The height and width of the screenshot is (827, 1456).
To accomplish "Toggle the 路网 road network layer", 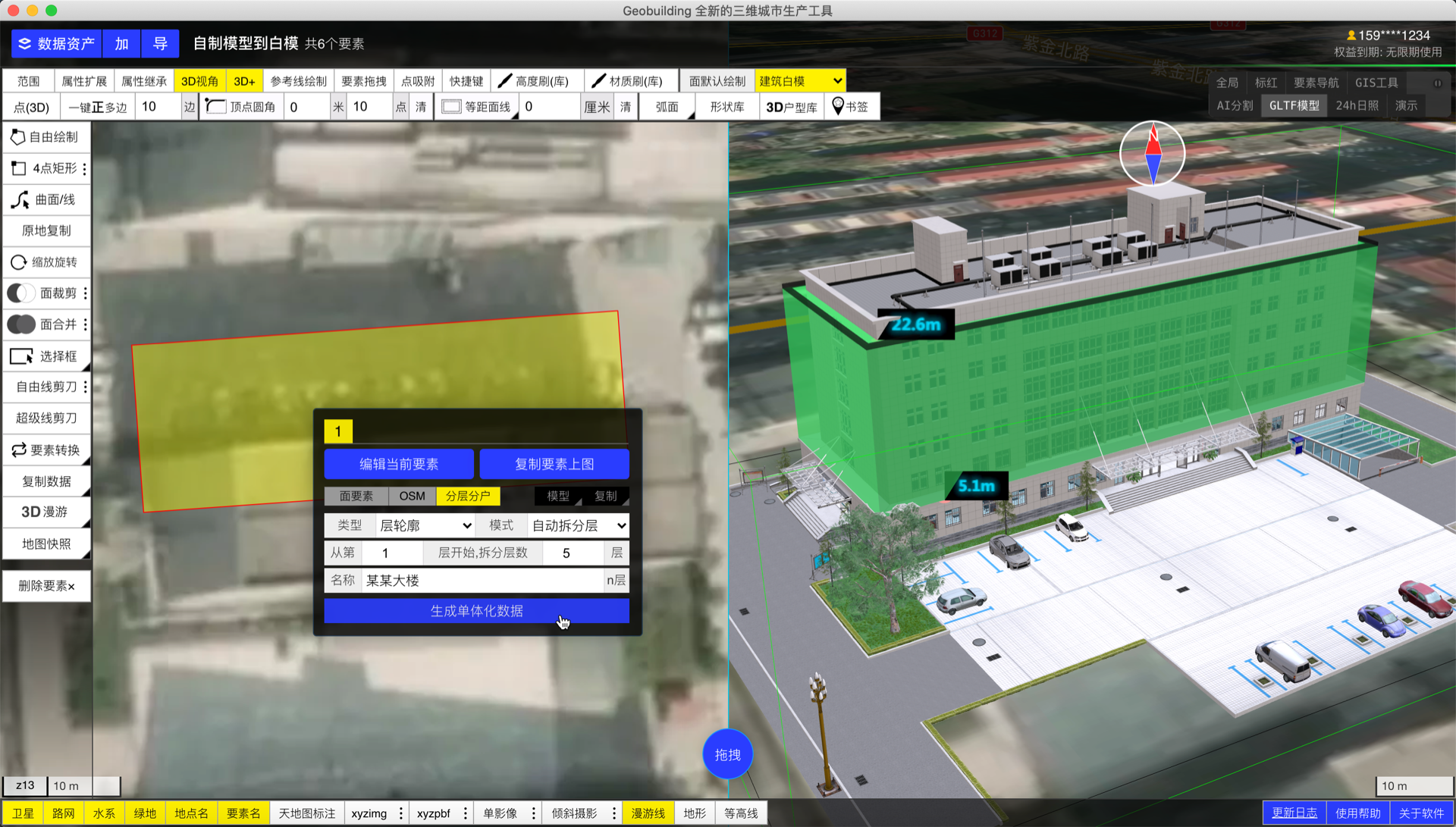I will point(64,813).
